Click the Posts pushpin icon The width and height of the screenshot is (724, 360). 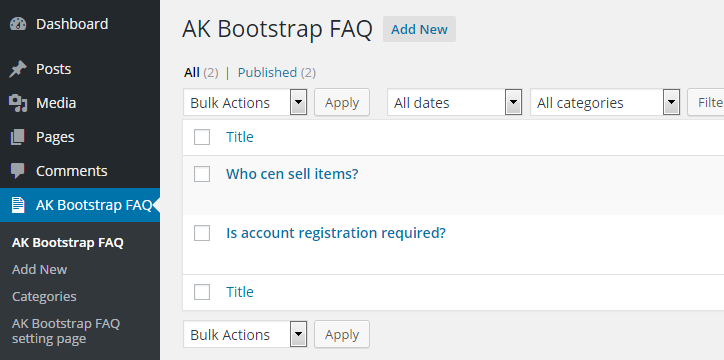click(18, 69)
